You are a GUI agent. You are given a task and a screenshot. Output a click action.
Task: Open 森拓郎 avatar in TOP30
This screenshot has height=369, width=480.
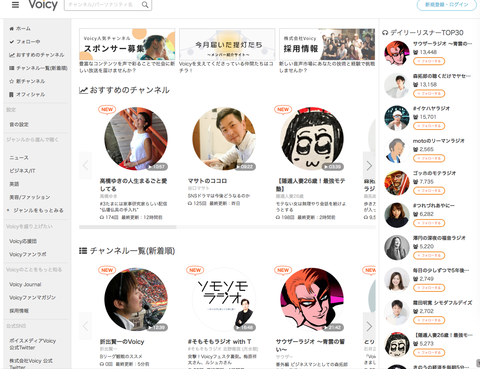(x=397, y=86)
